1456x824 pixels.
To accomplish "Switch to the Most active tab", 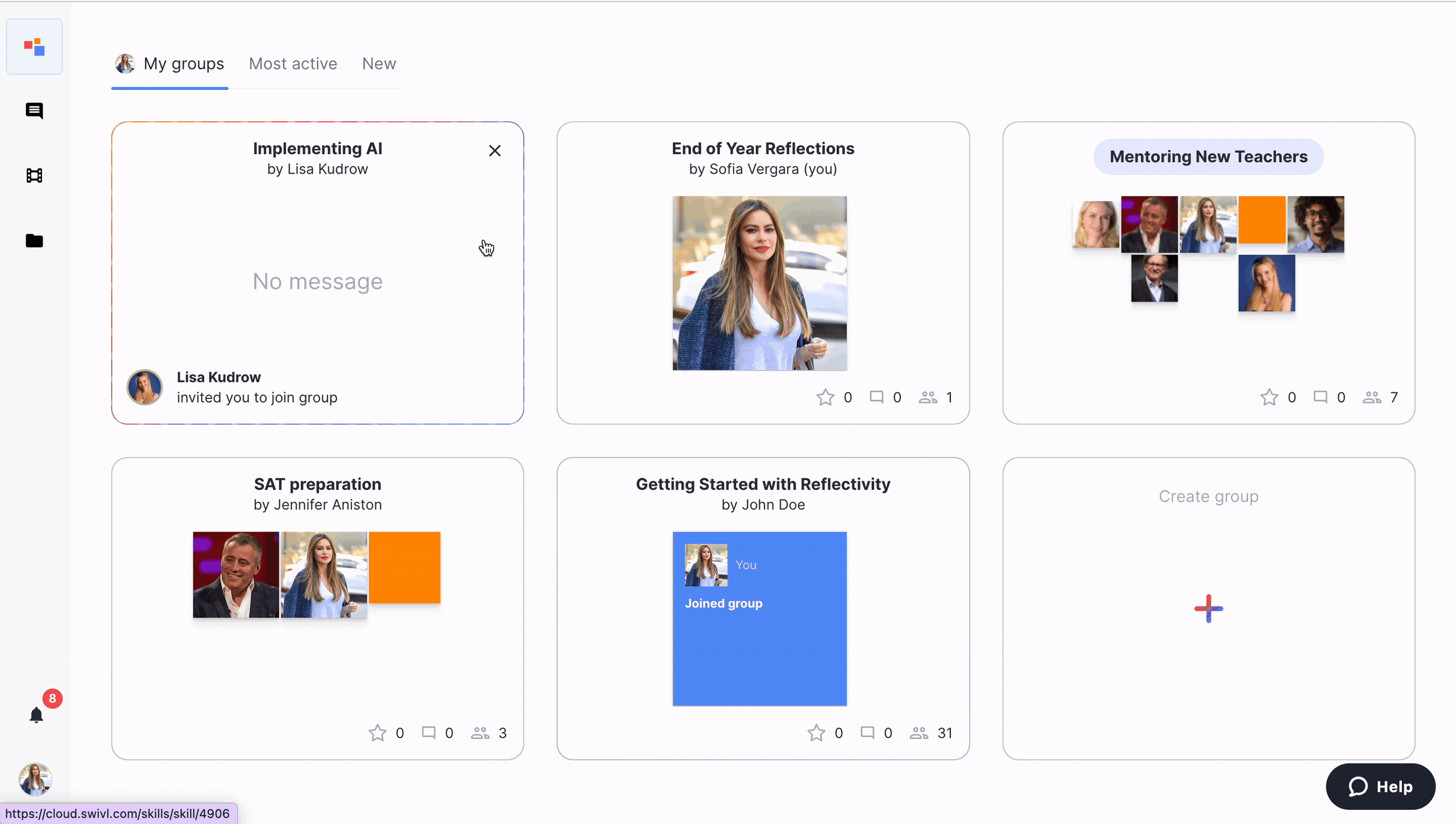I will point(293,63).
